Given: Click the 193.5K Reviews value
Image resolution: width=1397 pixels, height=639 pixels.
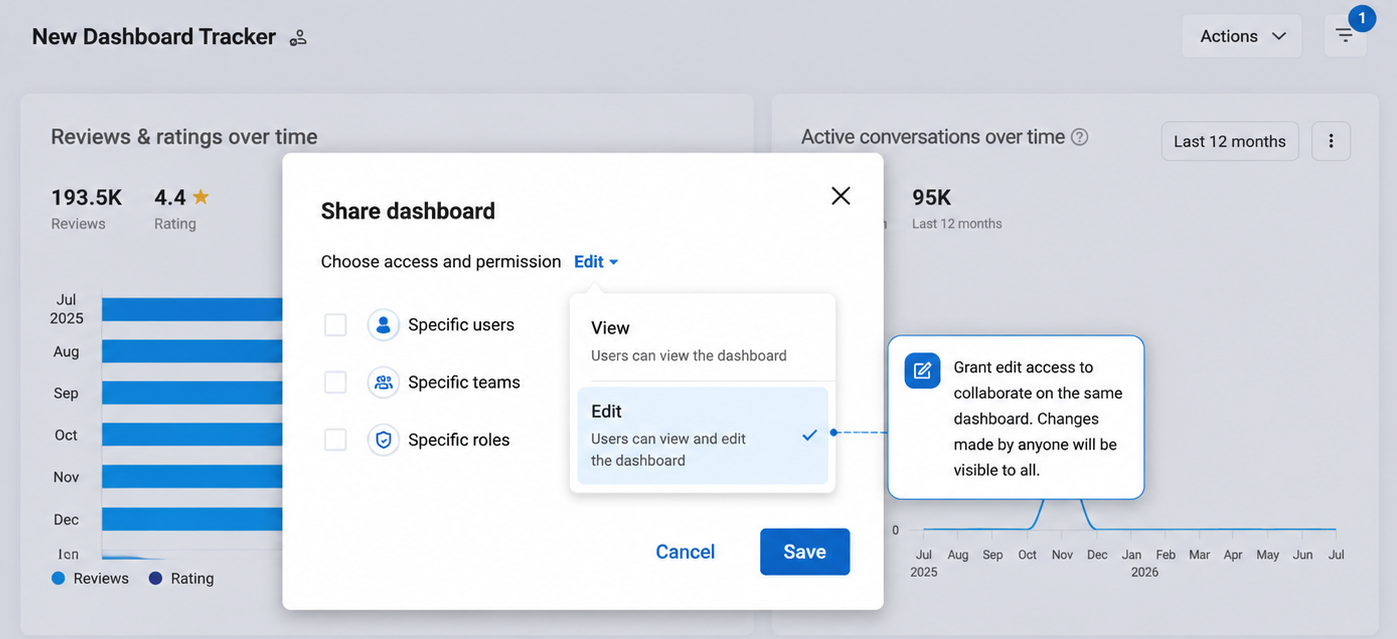Looking at the screenshot, I should (x=86, y=197).
